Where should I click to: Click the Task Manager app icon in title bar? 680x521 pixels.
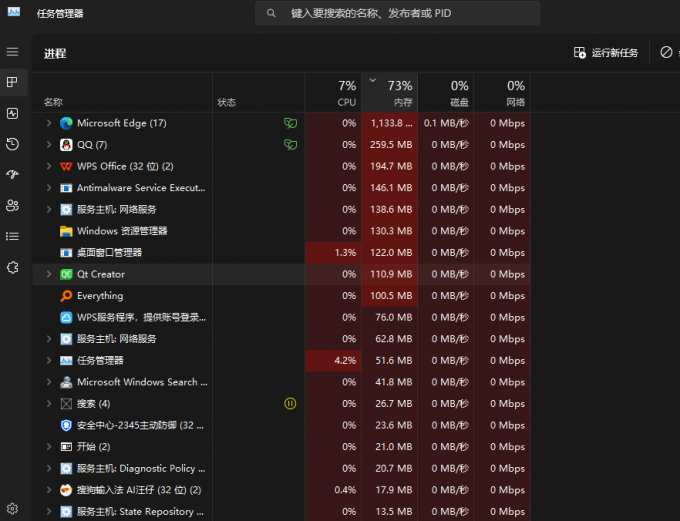tap(13, 12)
